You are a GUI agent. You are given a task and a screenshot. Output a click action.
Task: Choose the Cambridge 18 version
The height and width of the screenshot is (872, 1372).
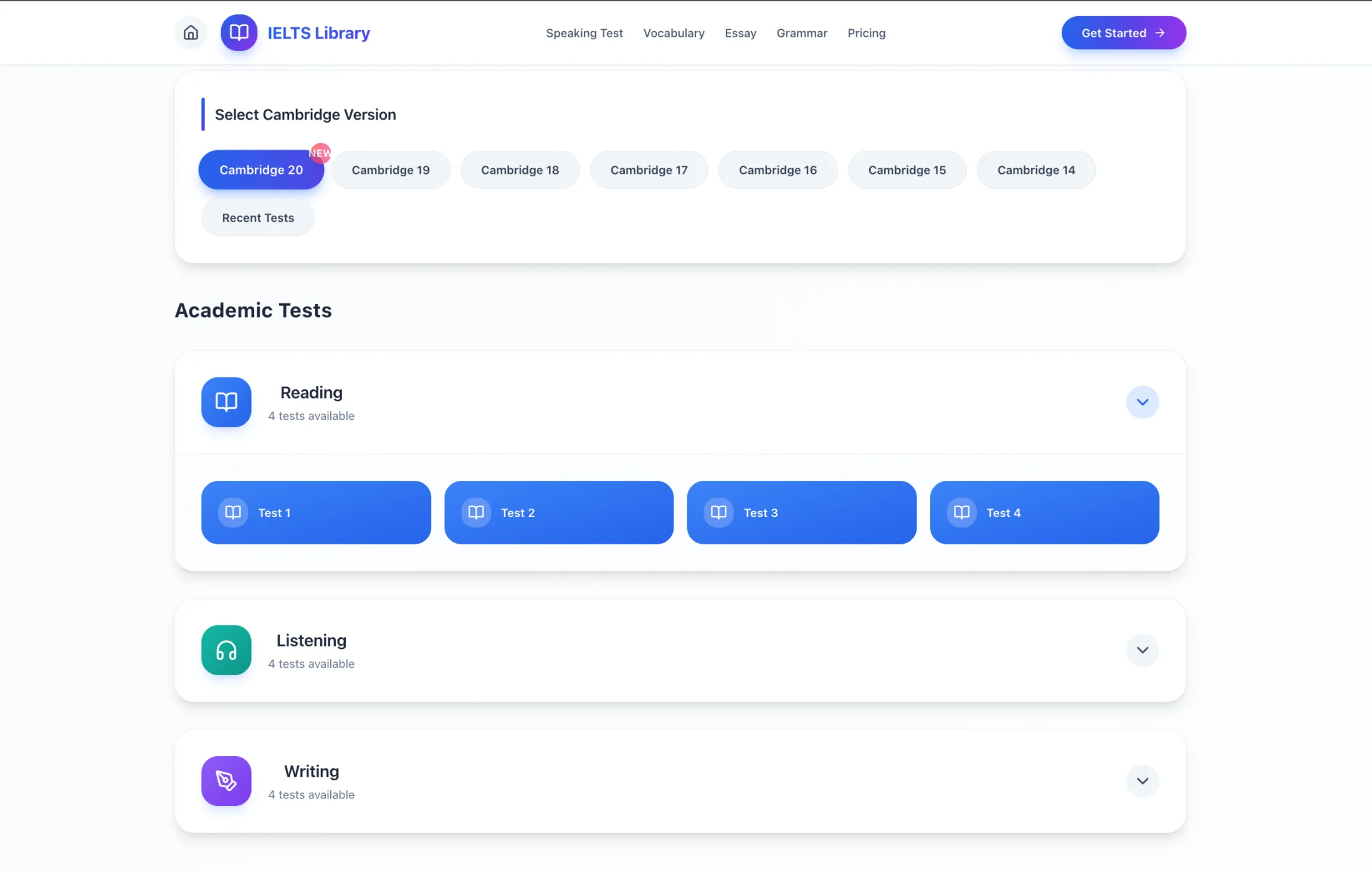[x=520, y=169]
